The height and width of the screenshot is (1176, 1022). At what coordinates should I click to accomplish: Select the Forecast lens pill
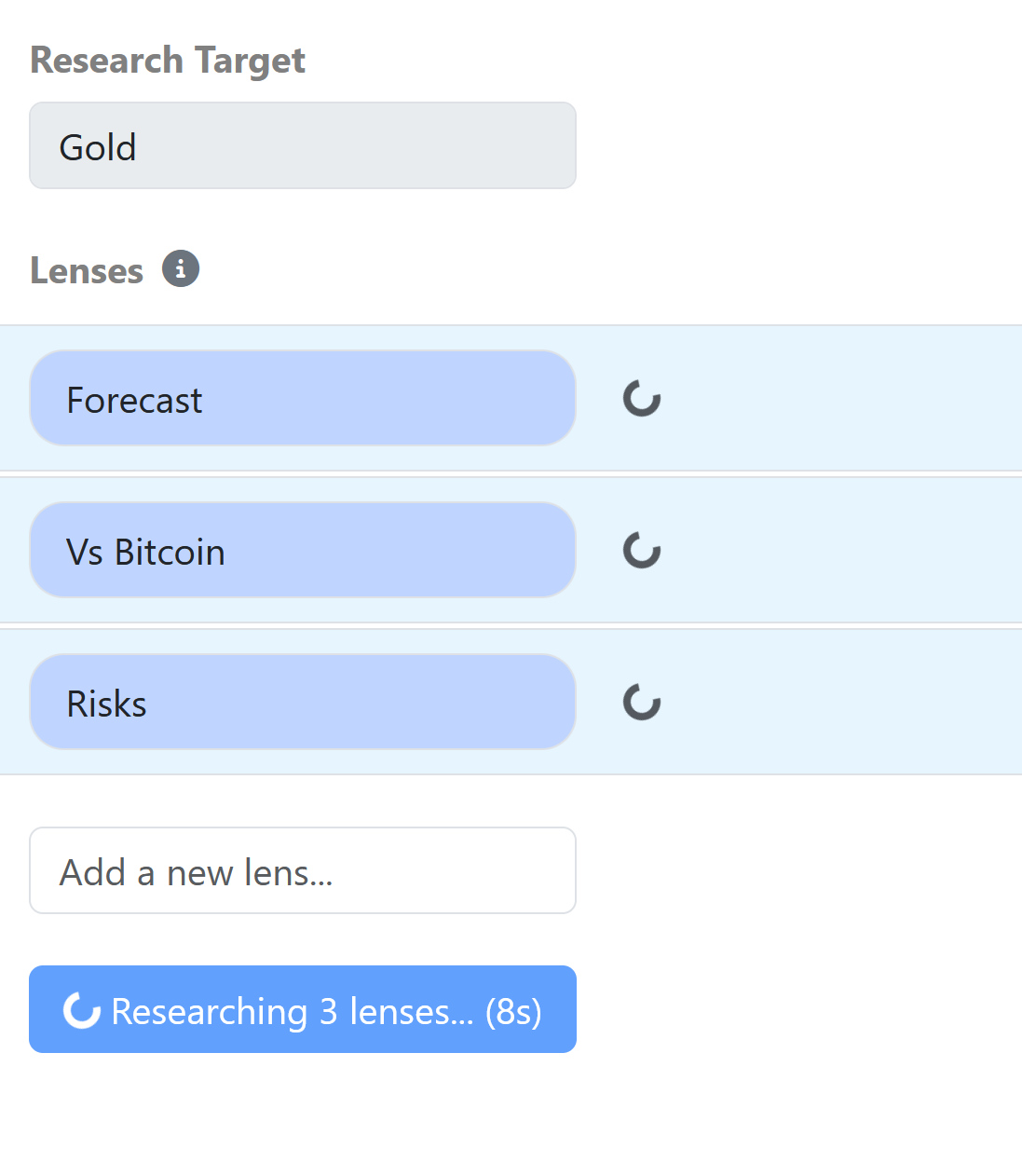pos(303,398)
